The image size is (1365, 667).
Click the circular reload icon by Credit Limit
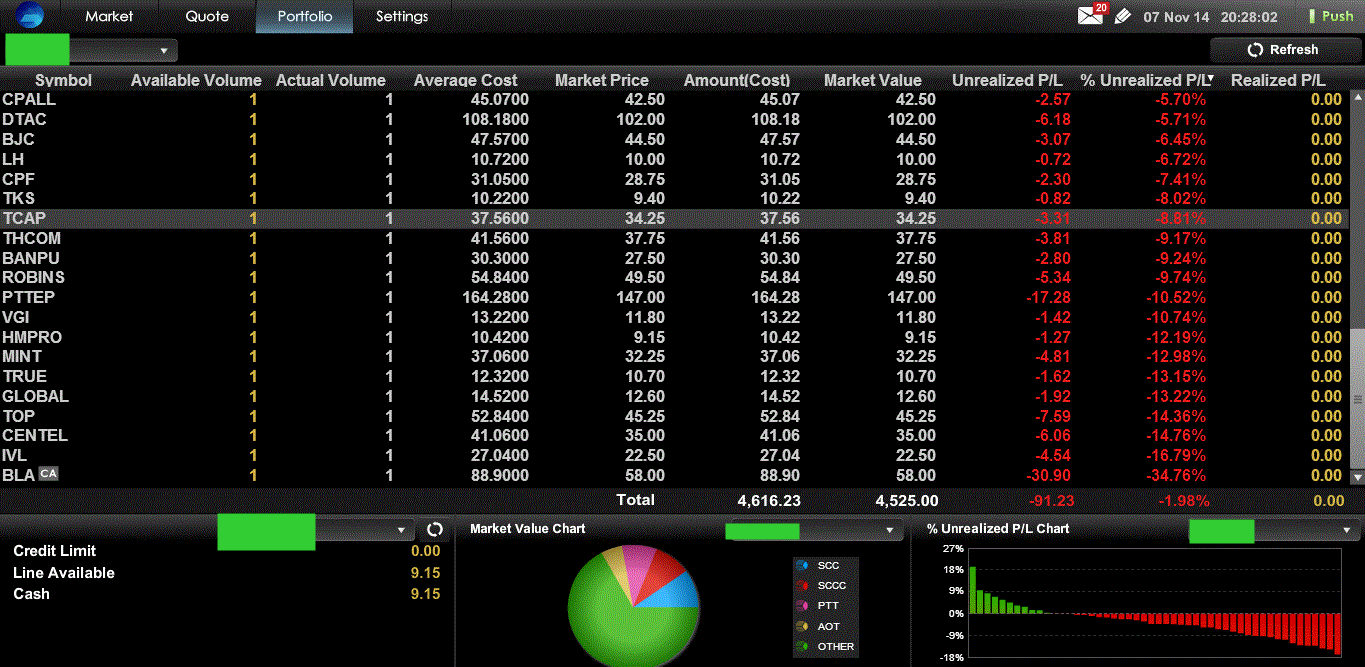434,529
